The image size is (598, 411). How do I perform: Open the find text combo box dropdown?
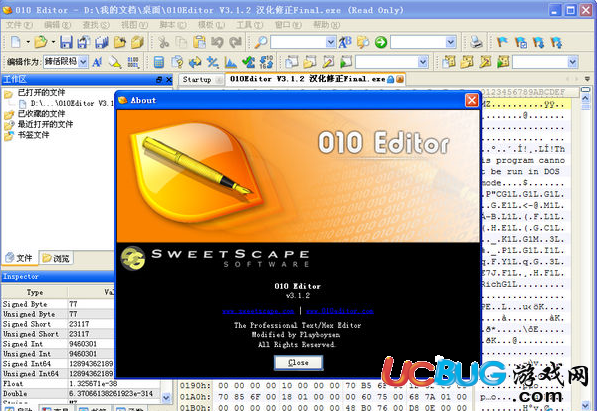pyautogui.click(x=331, y=42)
